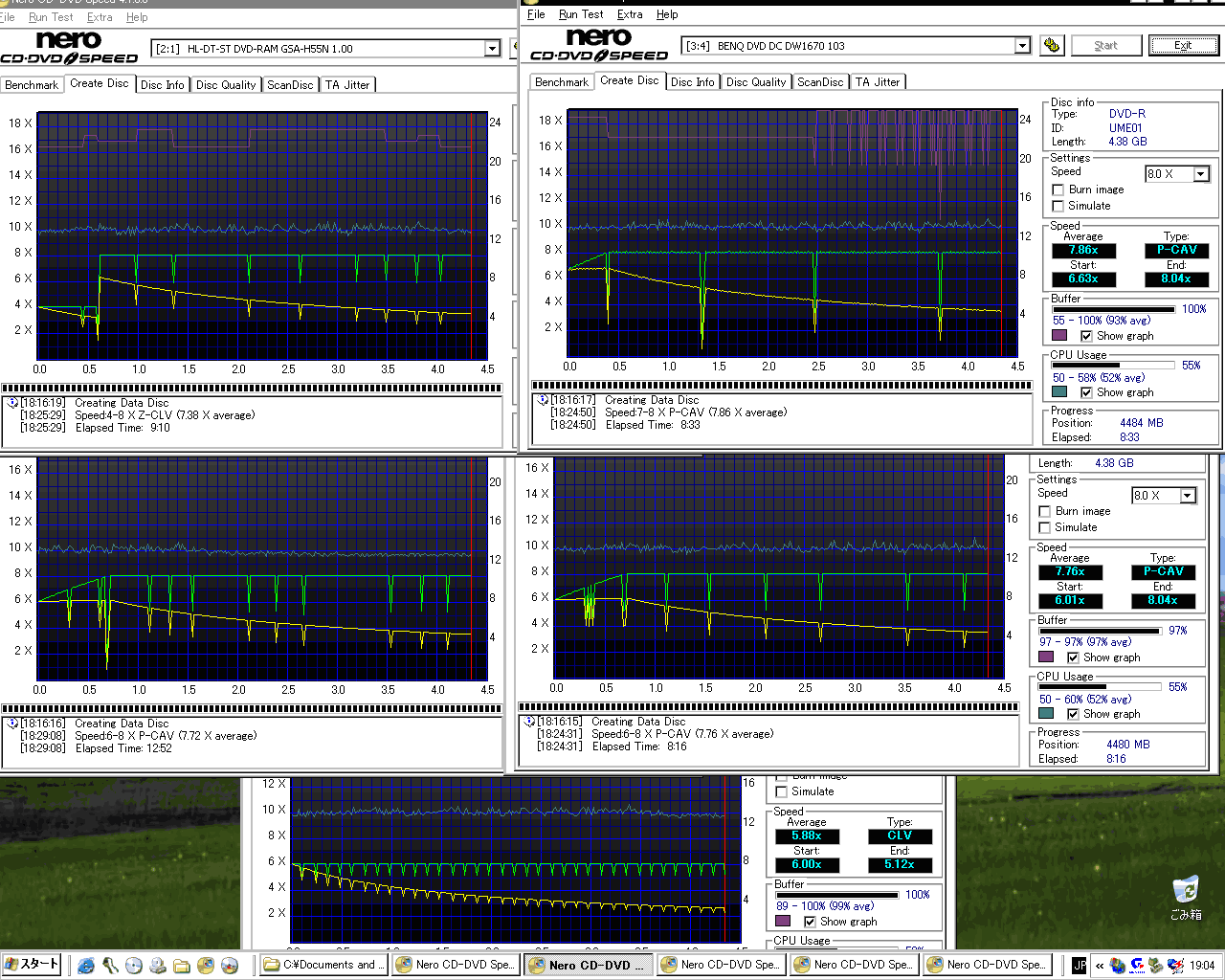
Task: Toggle CPU Show graph in the 7.76x average window
Action: coord(1073,714)
